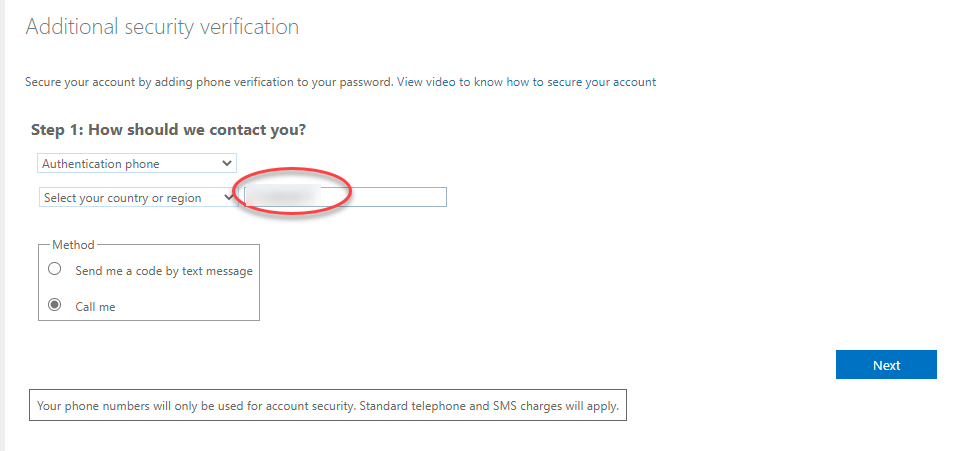Click the red-circled blurred phone number area

click(x=292, y=191)
